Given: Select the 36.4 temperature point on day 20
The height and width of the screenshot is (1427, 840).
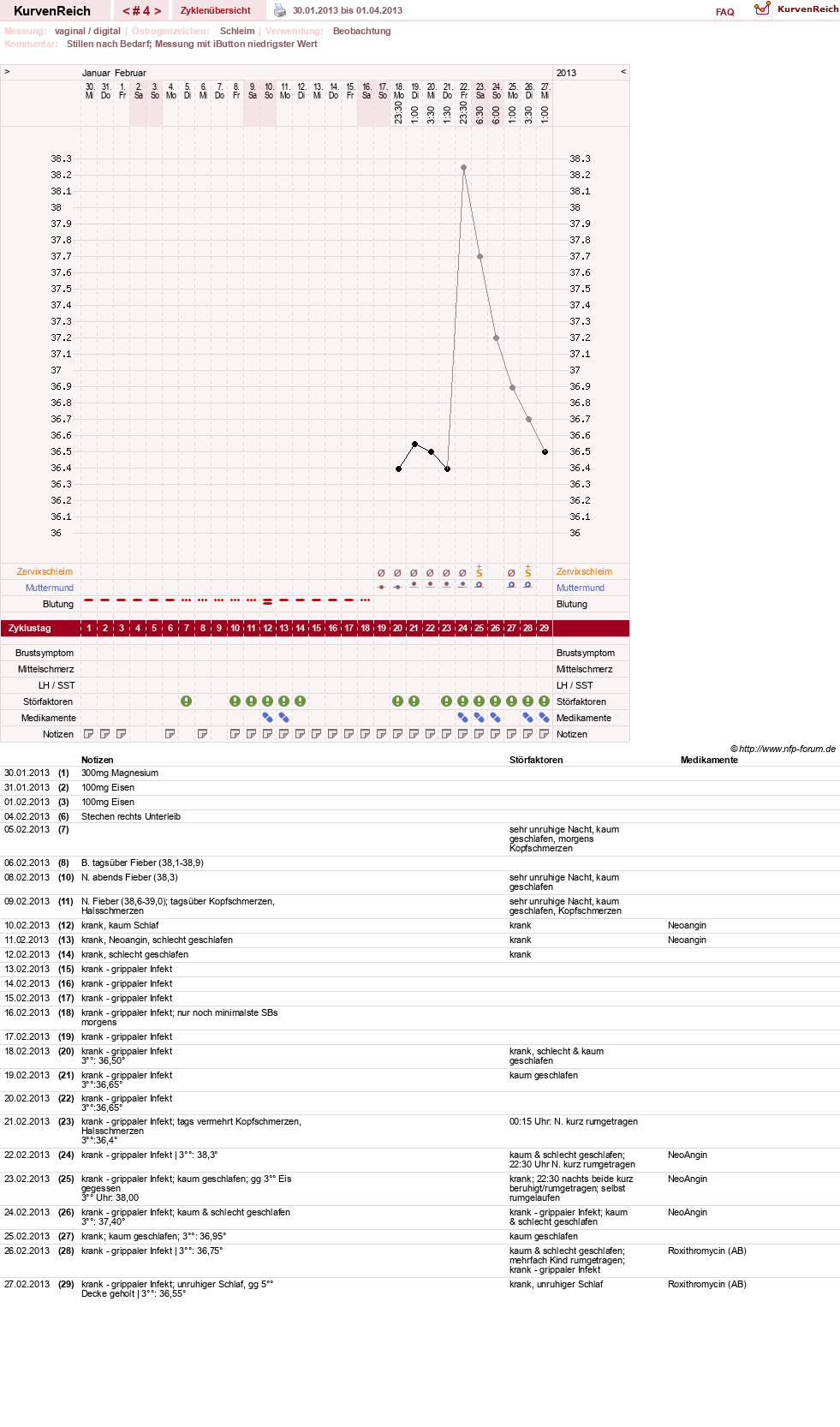Looking at the screenshot, I should coord(398,469).
